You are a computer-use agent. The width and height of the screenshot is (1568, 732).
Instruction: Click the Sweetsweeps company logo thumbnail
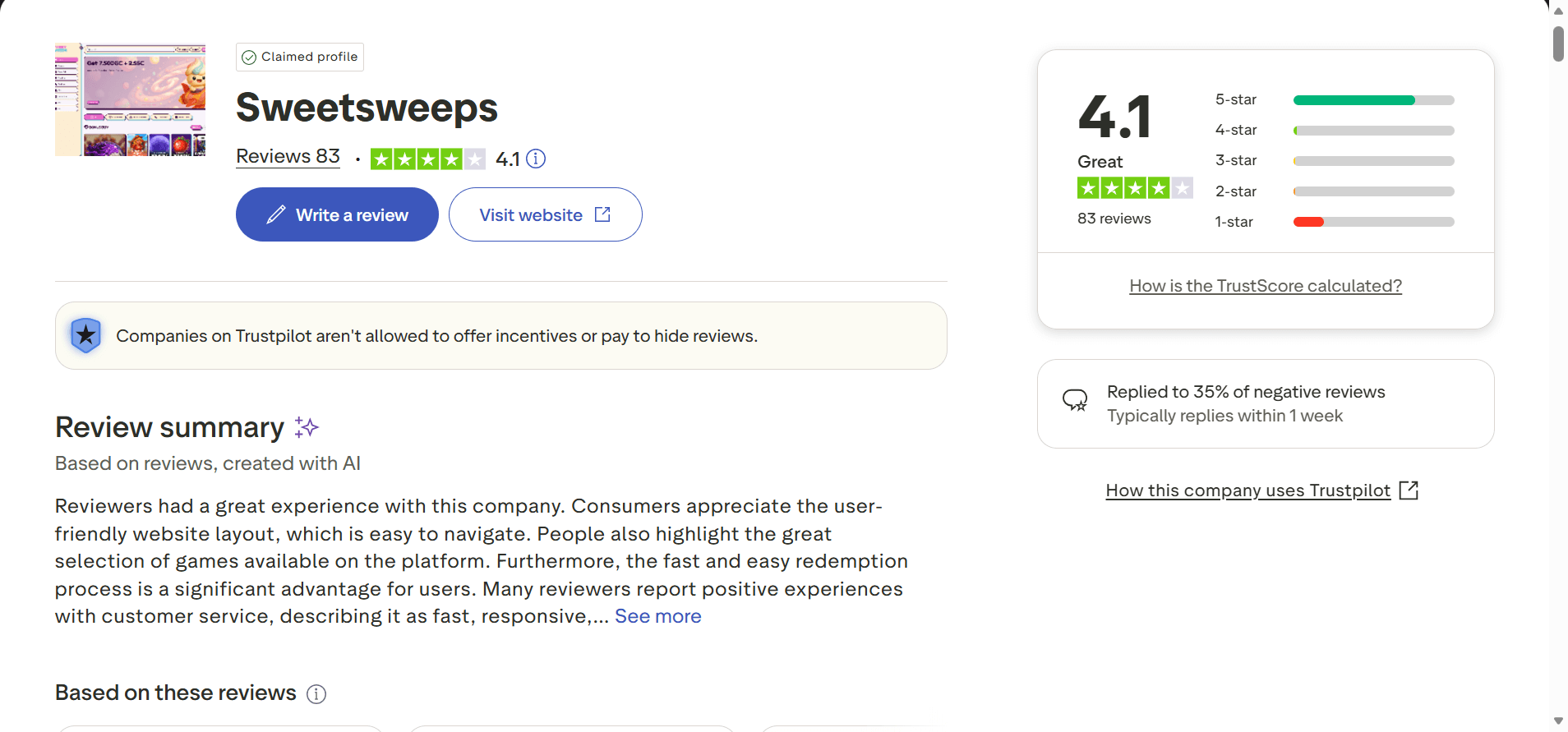[x=130, y=99]
